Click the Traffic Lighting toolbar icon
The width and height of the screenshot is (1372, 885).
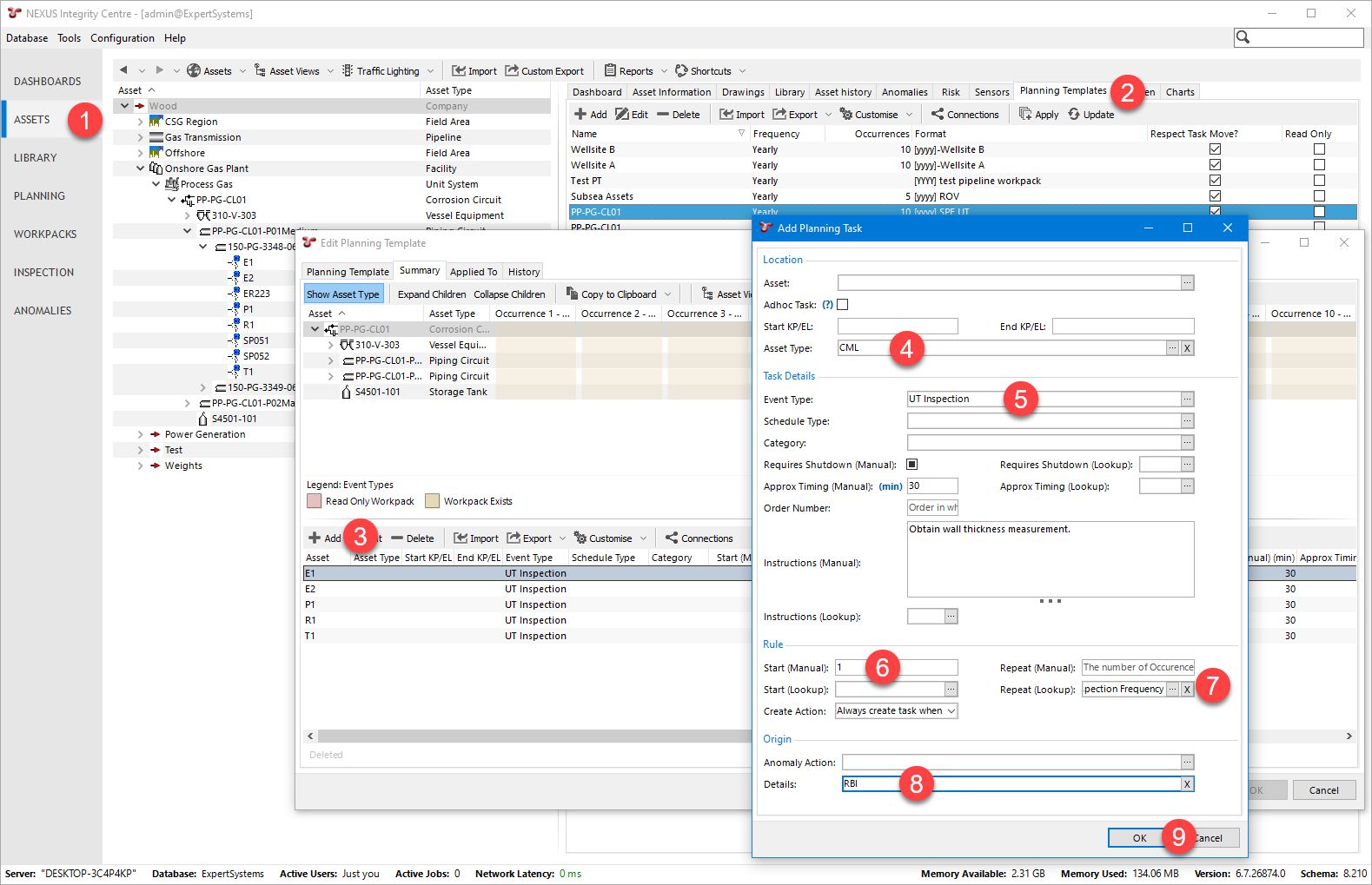[348, 71]
